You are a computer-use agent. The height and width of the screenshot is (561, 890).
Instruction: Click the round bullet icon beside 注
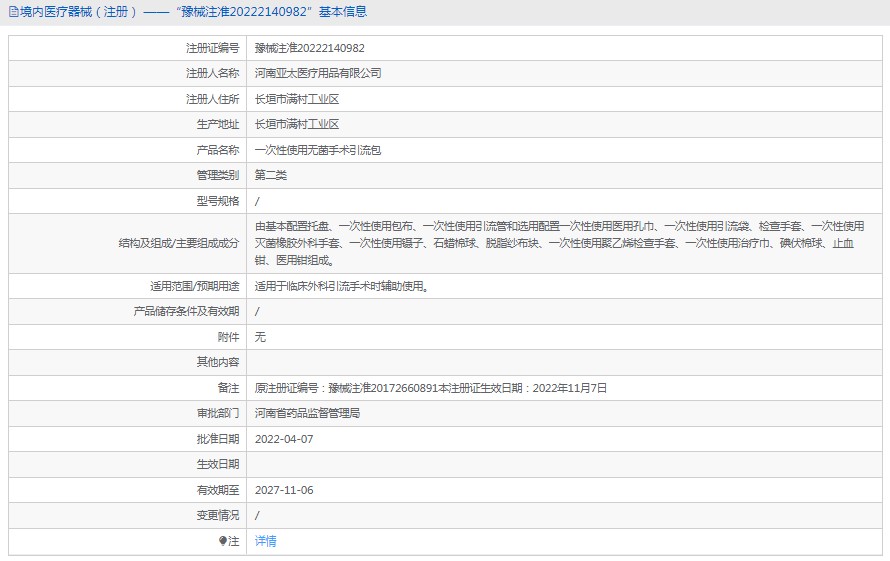coord(223,541)
